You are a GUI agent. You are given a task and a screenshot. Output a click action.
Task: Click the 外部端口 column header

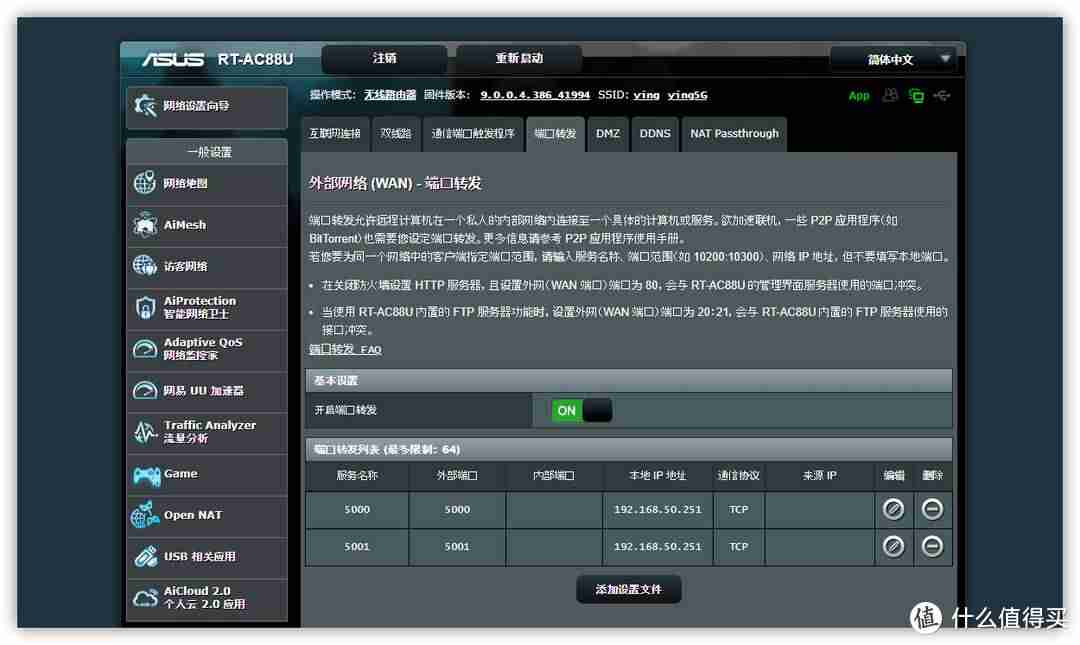pyautogui.click(x=457, y=475)
